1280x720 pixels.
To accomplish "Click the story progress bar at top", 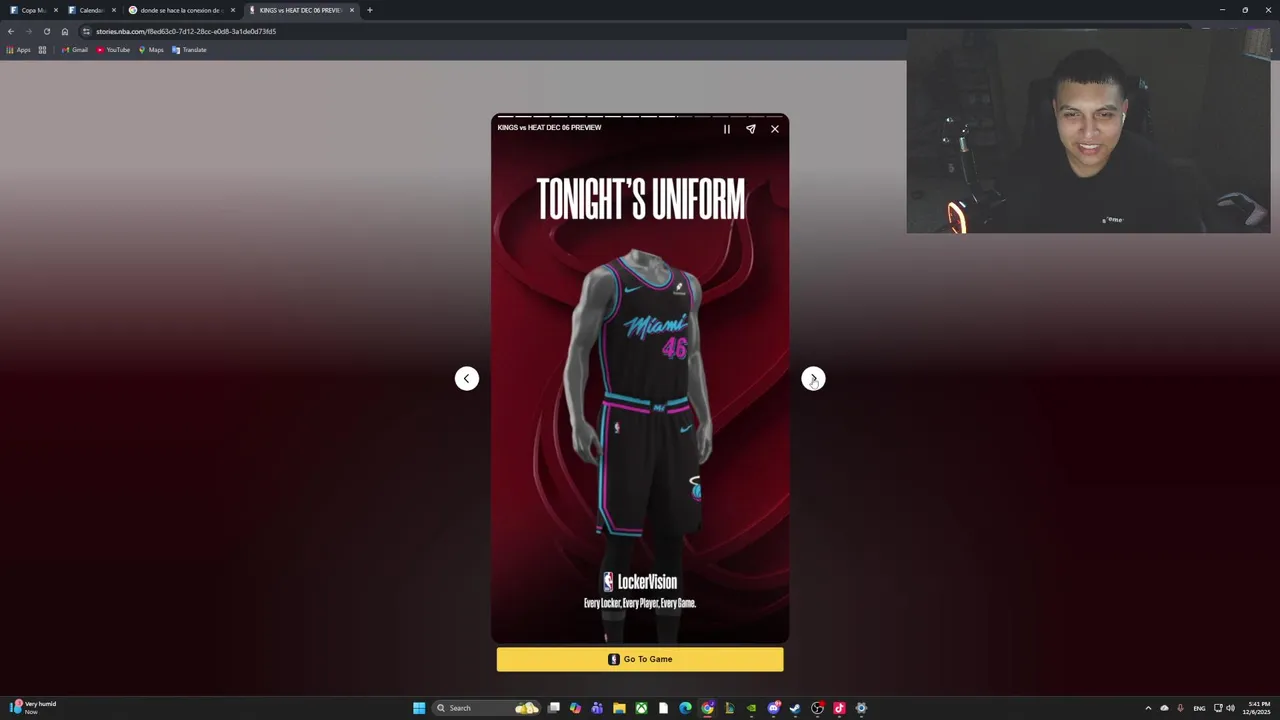I will click(640, 117).
